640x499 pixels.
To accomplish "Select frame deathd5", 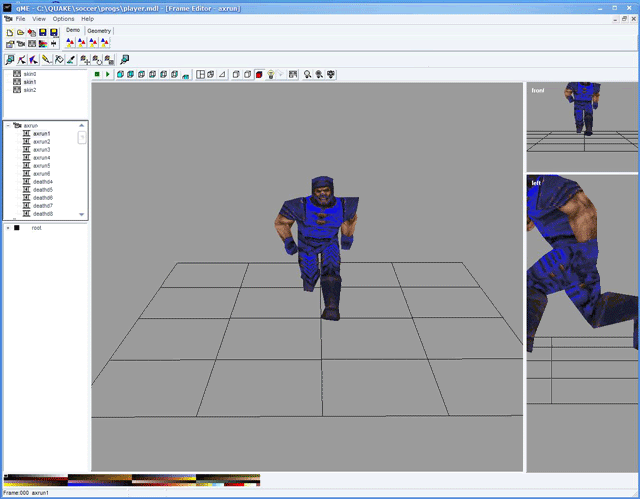I will [42, 190].
